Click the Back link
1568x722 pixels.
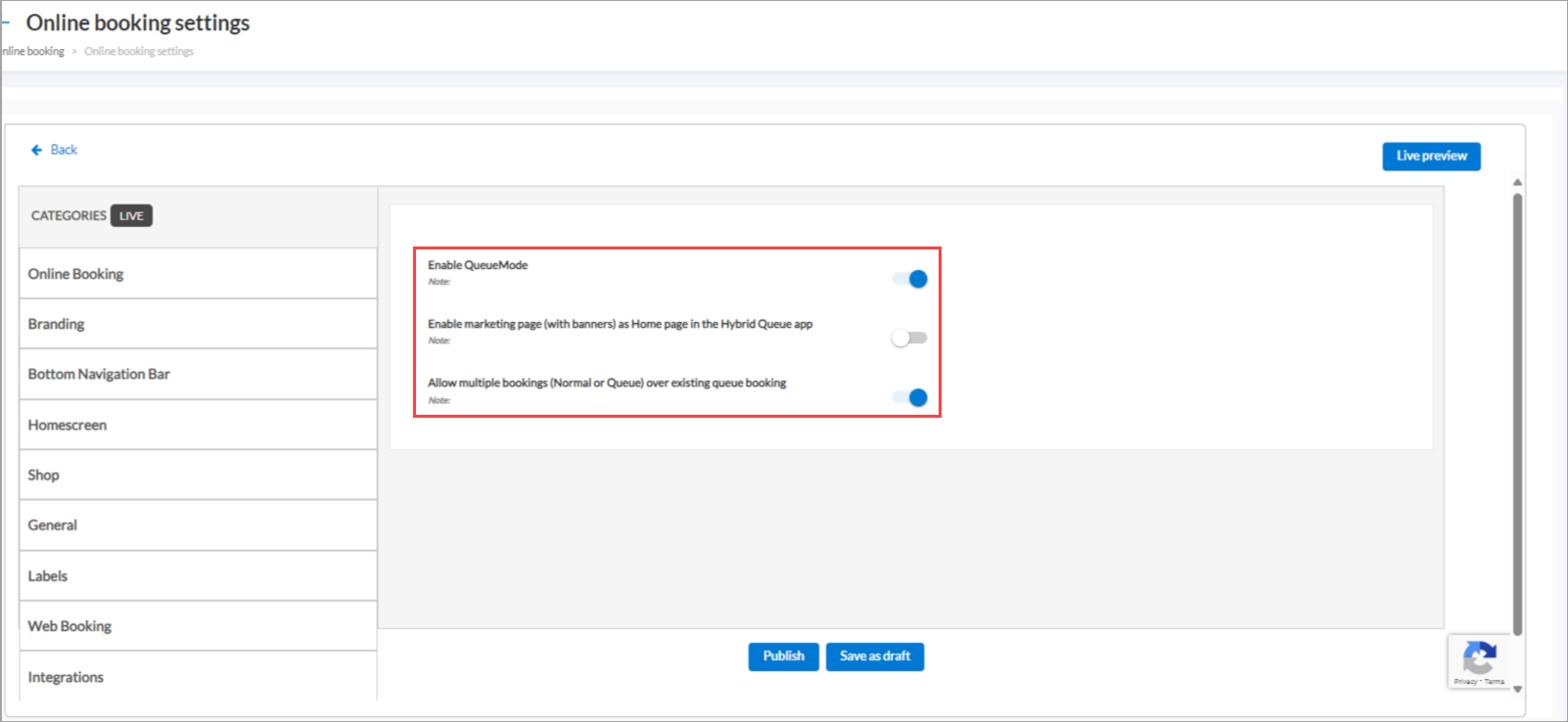point(64,150)
